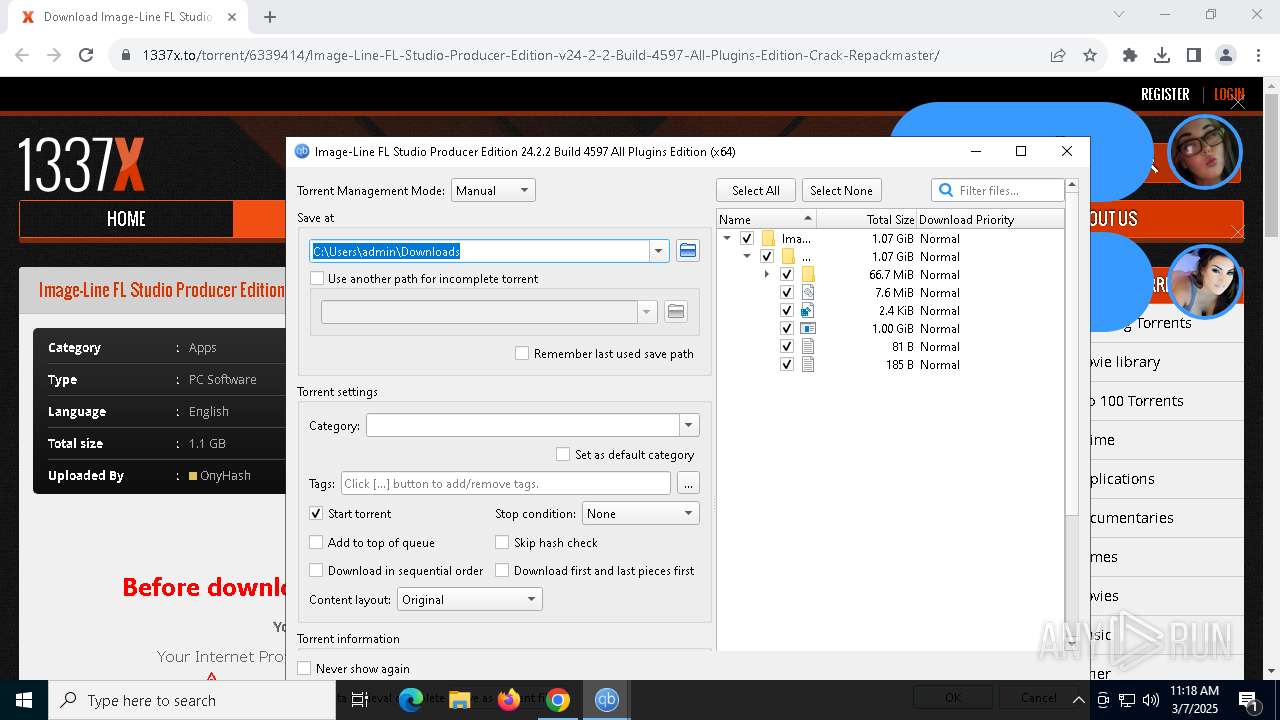This screenshot has width=1280, height=720.
Task: Bookmark this page with the star icon
Action: pyautogui.click(x=1090, y=55)
